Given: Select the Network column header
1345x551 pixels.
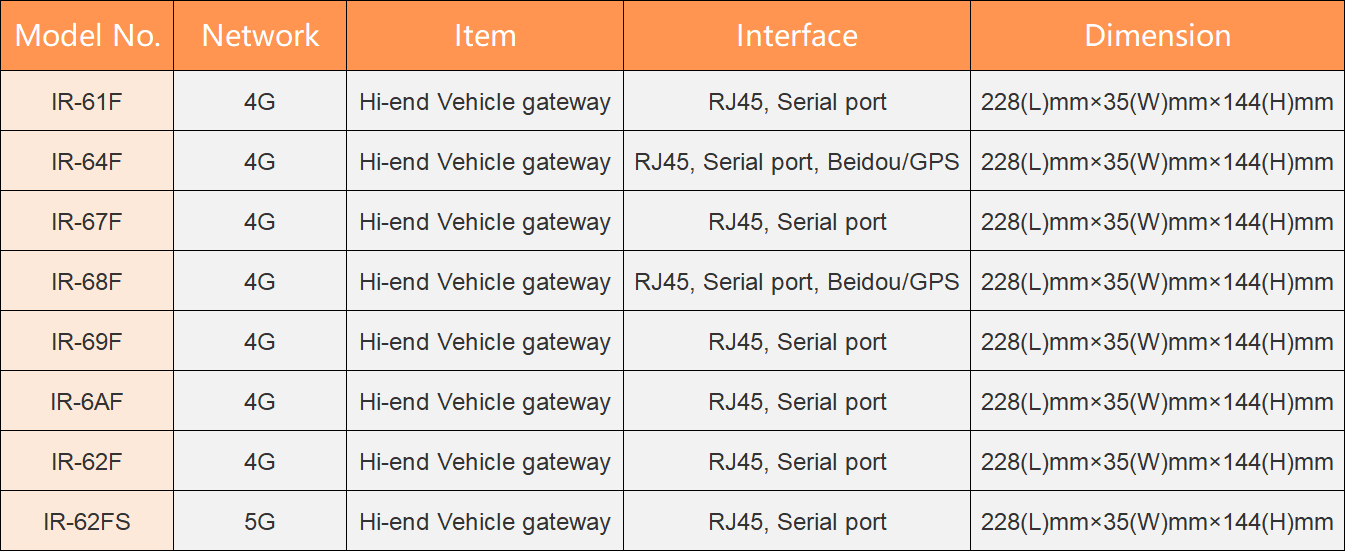Looking at the screenshot, I should point(260,36).
